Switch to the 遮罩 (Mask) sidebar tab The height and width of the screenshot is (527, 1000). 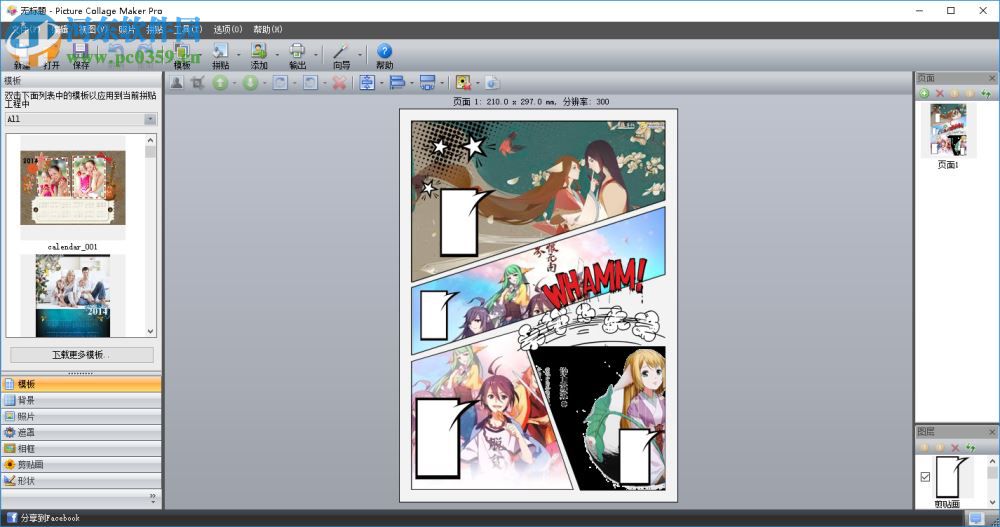(x=81, y=432)
